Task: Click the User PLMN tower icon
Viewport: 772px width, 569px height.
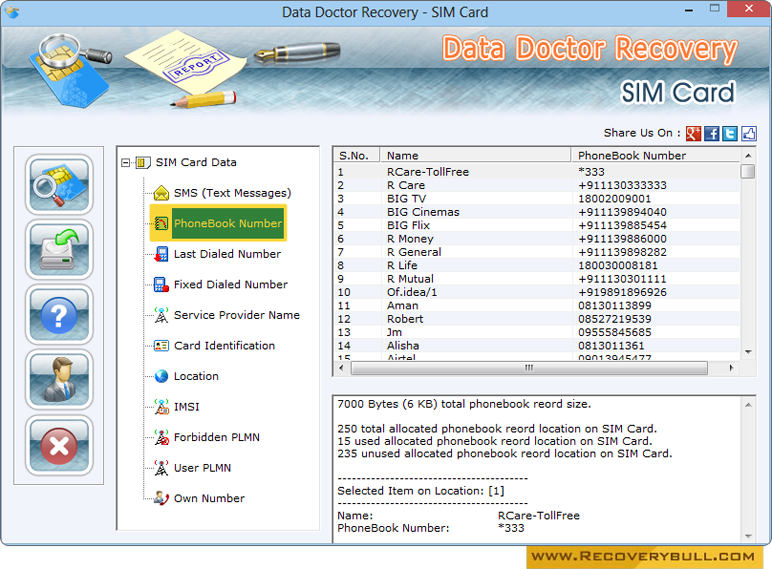Action: coord(161,468)
